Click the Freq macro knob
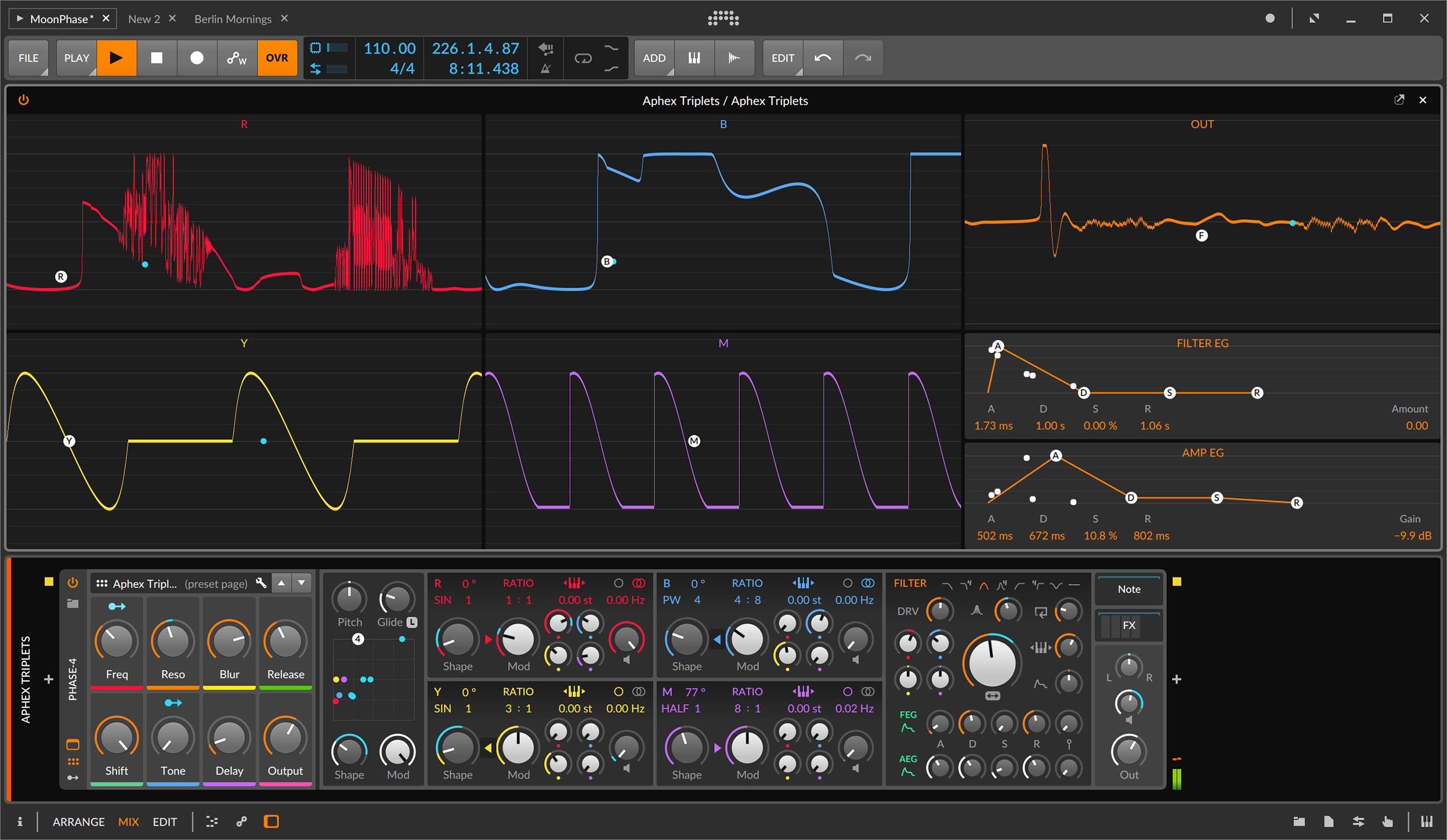The height and width of the screenshot is (840, 1447). [116, 642]
